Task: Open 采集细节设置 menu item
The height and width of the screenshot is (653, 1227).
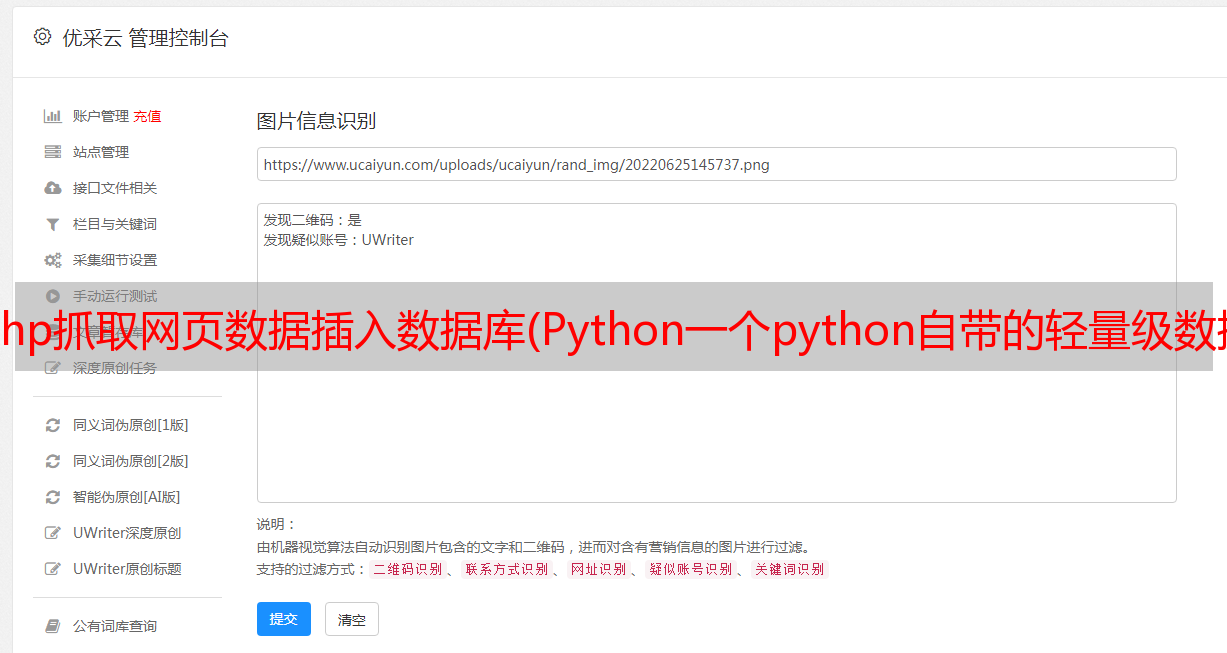Action: tap(115, 260)
